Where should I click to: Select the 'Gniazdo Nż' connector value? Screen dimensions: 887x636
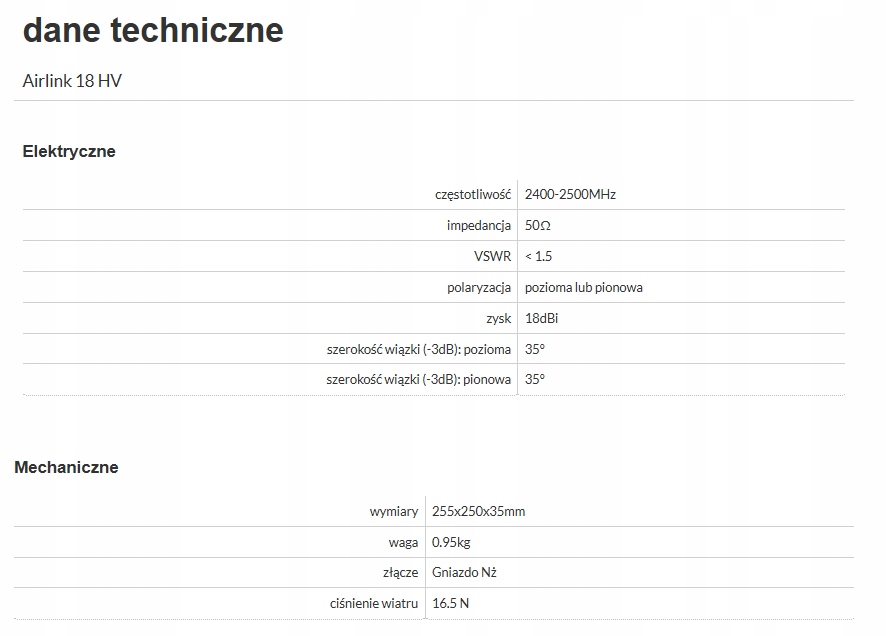point(464,573)
